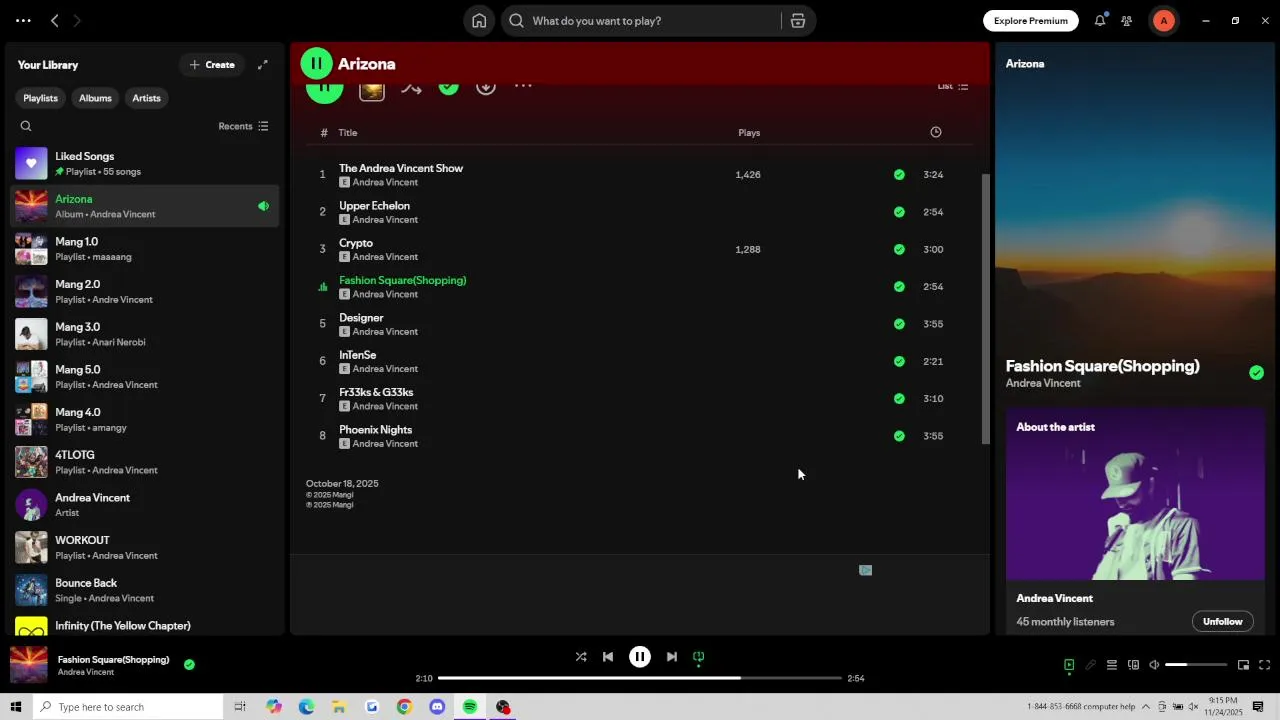The height and width of the screenshot is (720, 1280).
Task: Show hidden system tray icons
Action: point(1146,707)
